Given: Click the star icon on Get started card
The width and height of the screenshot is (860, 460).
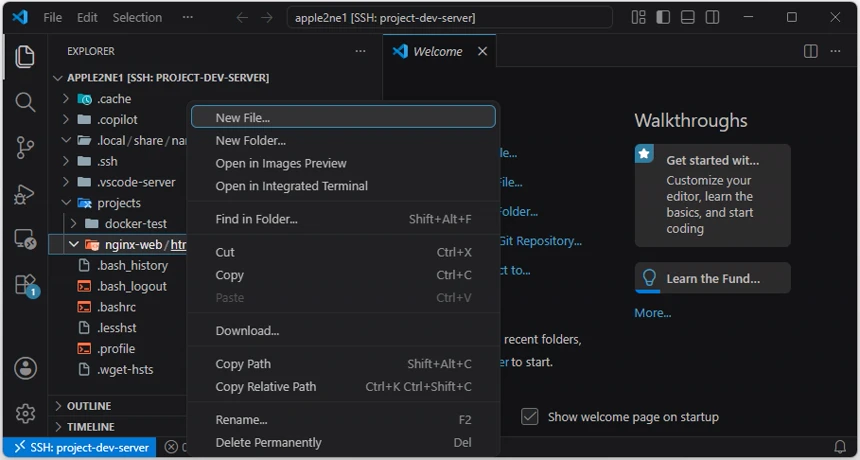Looking at the screenshot, I should pos(644,154).
